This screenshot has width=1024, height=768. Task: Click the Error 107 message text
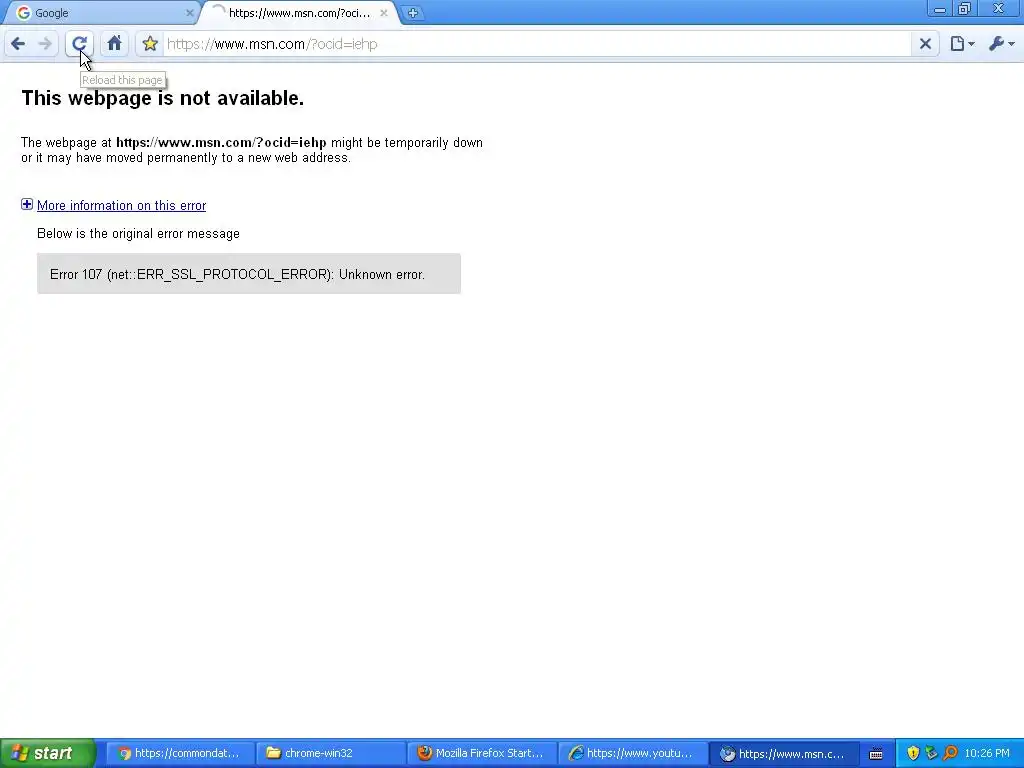click(237, 274)
